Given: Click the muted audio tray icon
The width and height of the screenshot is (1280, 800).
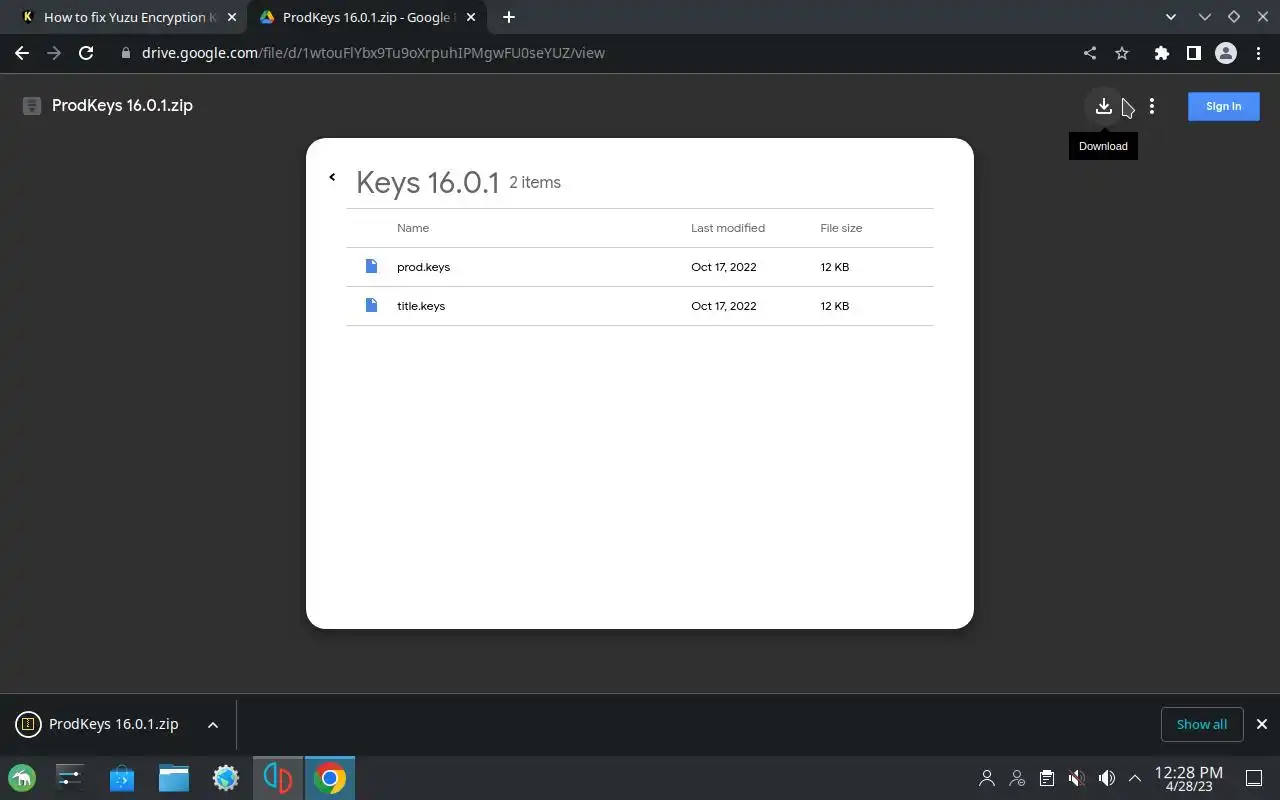Looking at the screenshot, I should coord(1076,778).
